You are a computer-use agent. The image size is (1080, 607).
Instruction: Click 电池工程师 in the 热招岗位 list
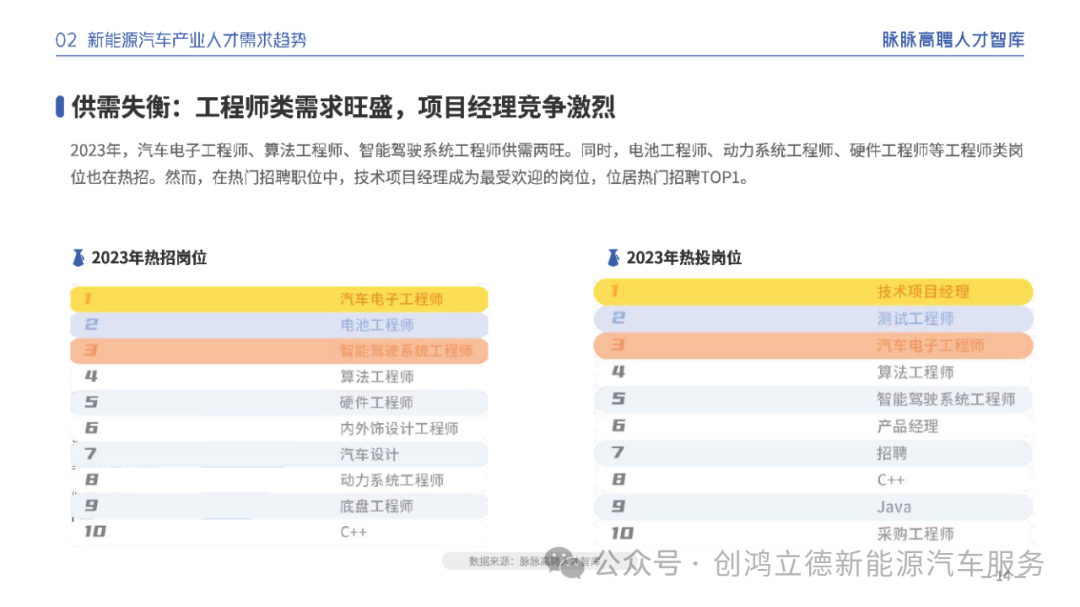(x=376, y=325)
